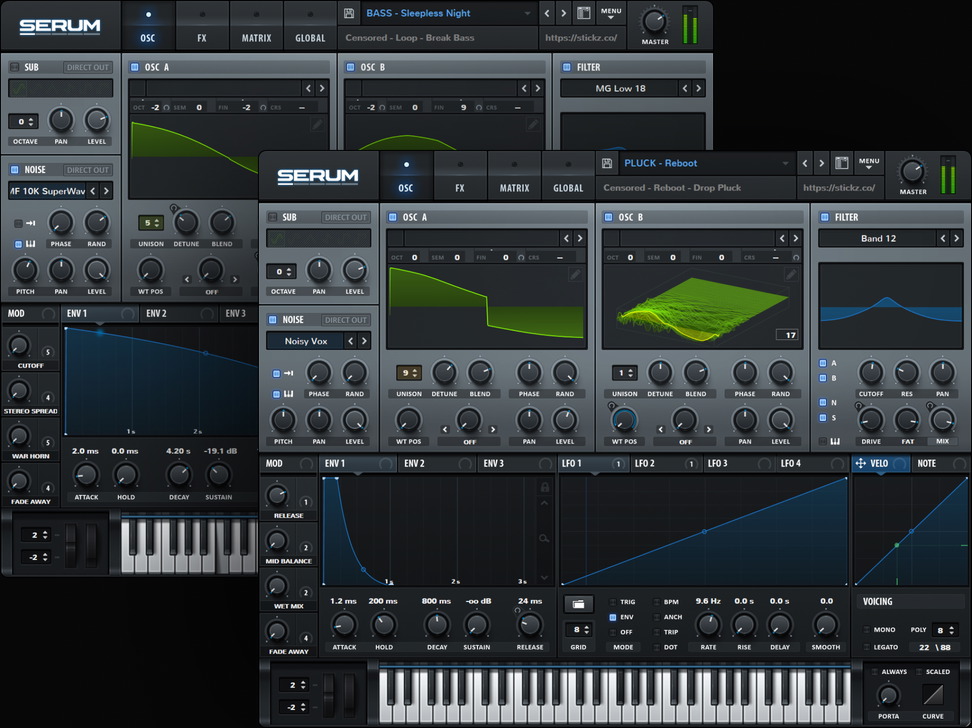Click the filter keytrack keyboard icon in PLUCK window
The image size is (972, 728).
click(835, 441)
